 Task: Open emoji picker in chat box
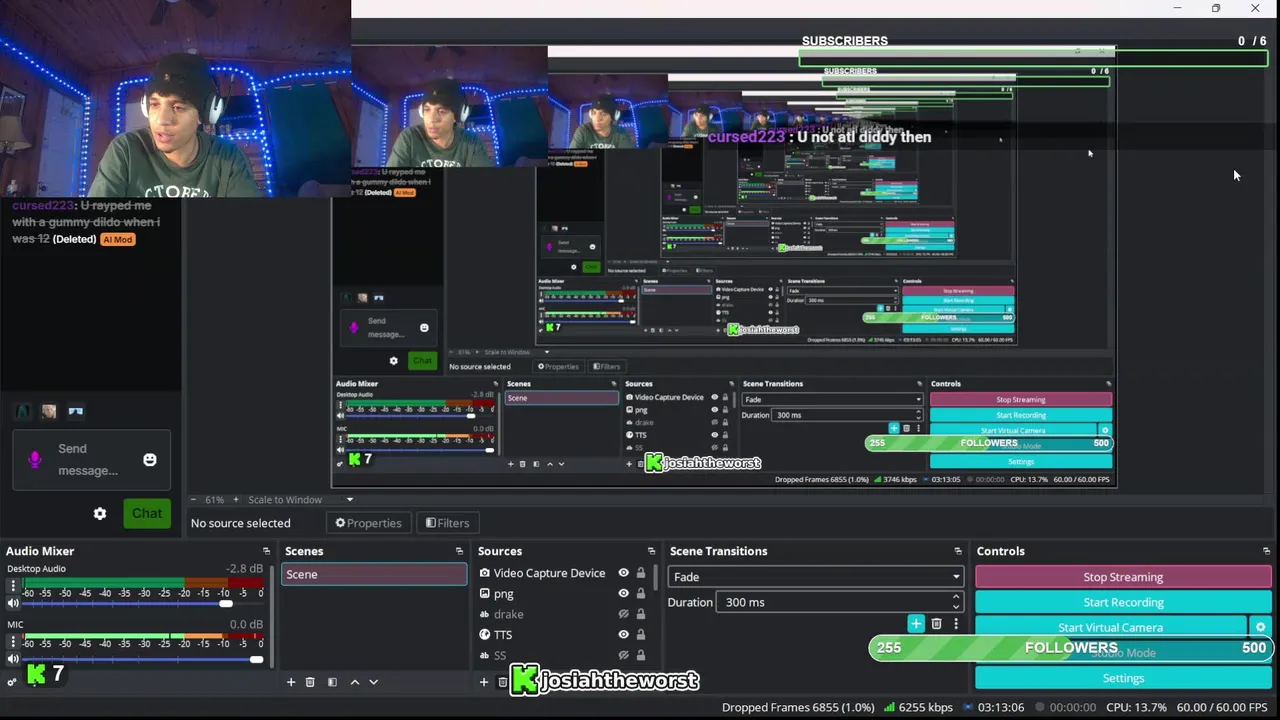[x=150, y=460]
